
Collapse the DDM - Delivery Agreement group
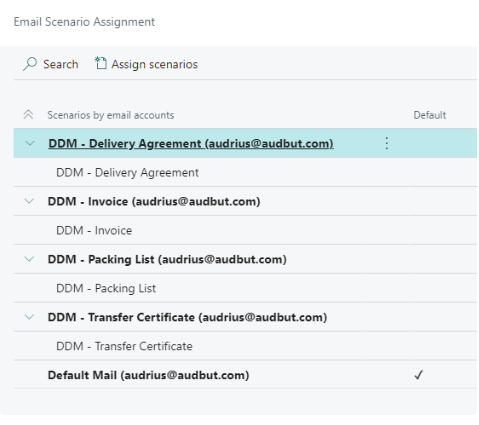point(30,143)
